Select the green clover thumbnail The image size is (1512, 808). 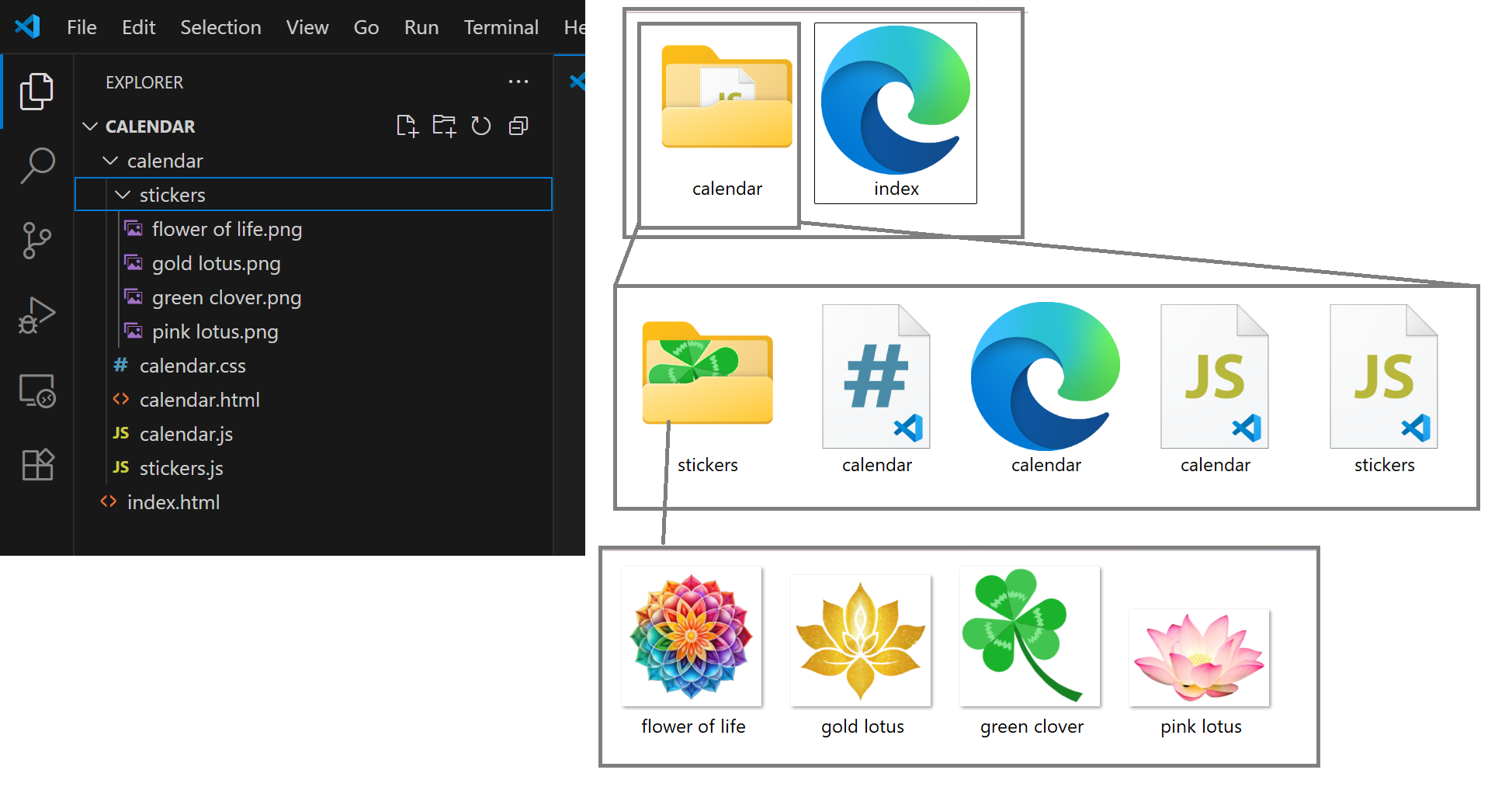tap(1030, 636)
